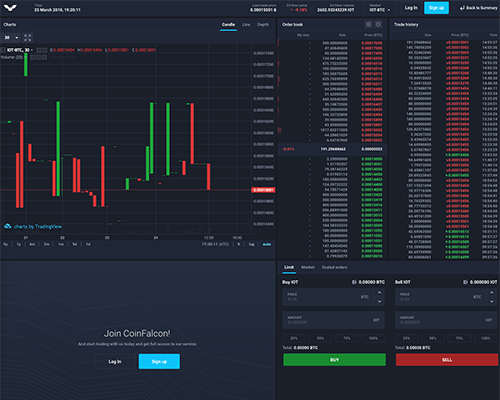The height and width of the screenshot is (400, 500).
Task: Click Log in under Join CoinFalcon
Action: (x=115, y=362)
